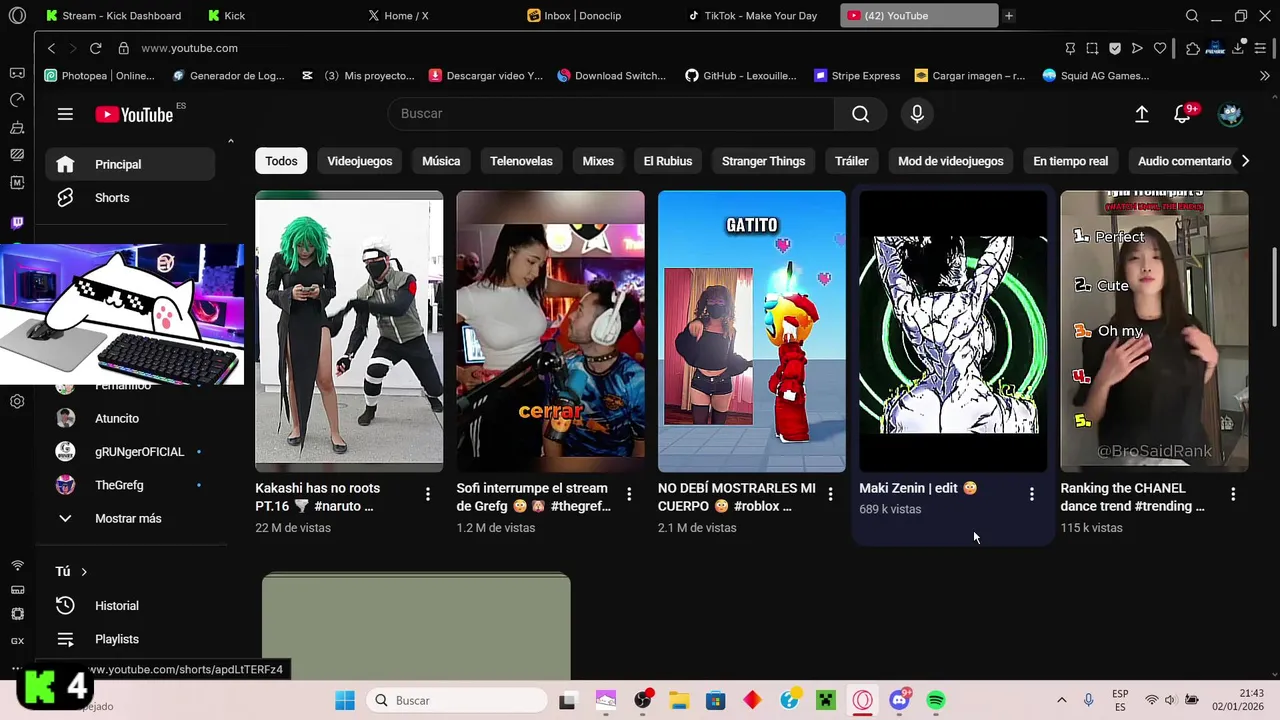Viewport: 1280px width, 720px height.
Task: Open YouTube notifications bell
Action: tap(1182, 114)
